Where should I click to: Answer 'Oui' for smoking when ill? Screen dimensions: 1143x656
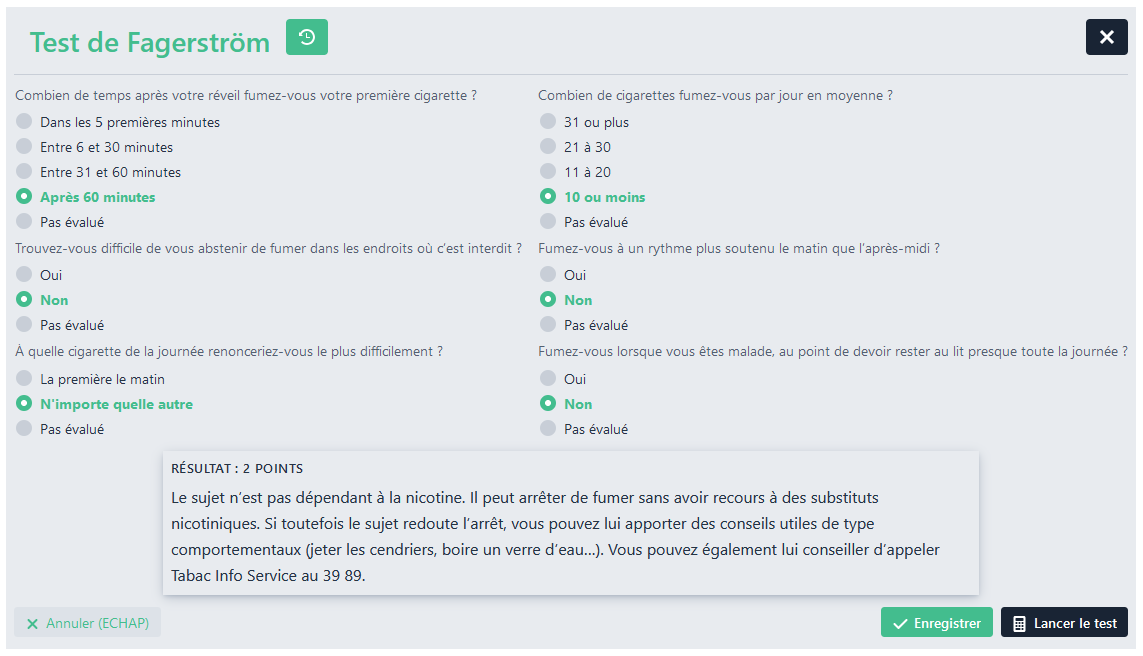548,379
